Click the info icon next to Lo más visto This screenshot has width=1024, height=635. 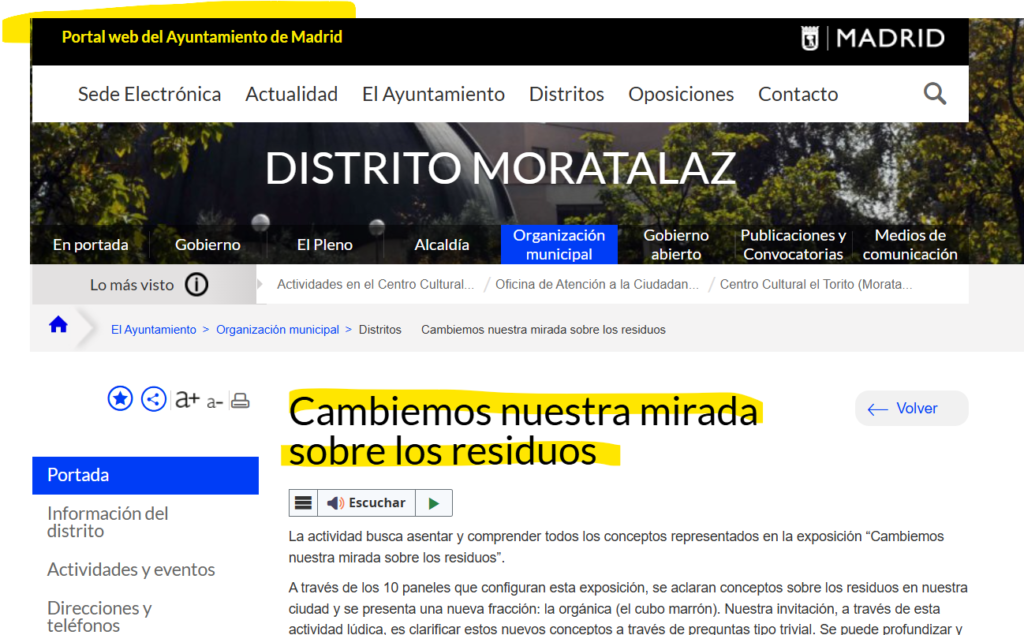[x=198, y=284]
